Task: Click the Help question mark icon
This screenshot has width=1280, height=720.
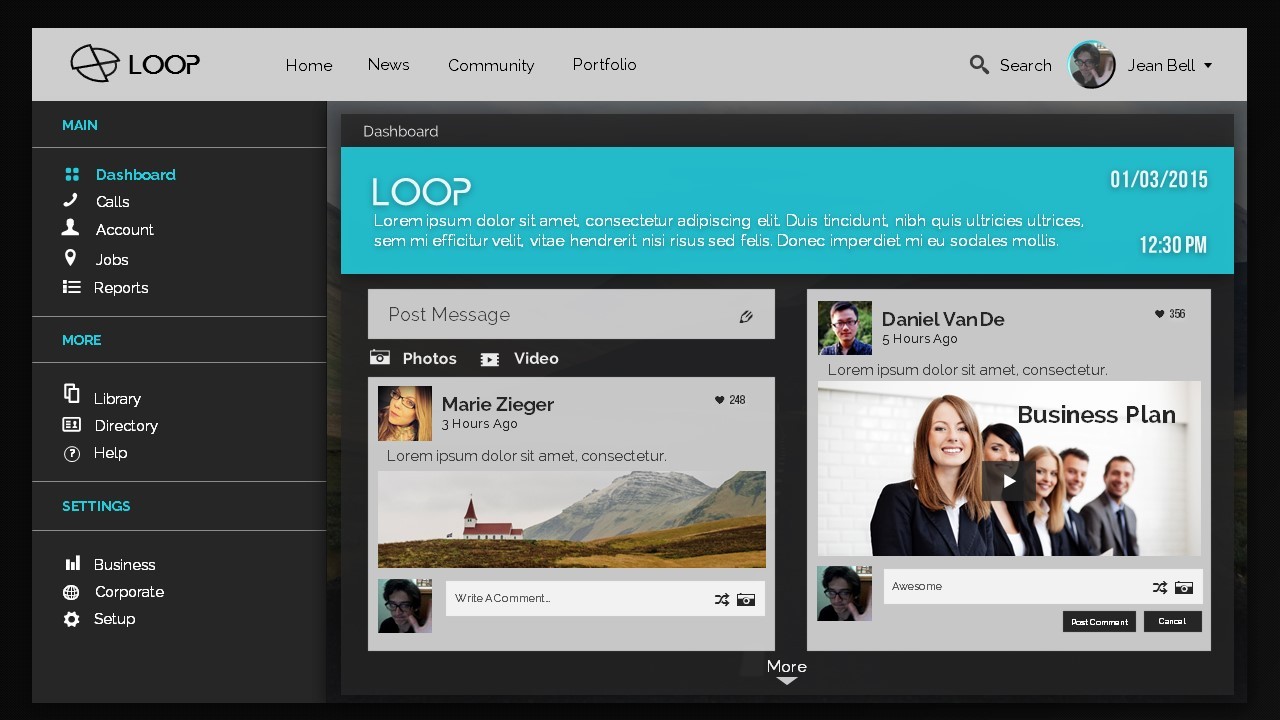Action: (71, 453)
